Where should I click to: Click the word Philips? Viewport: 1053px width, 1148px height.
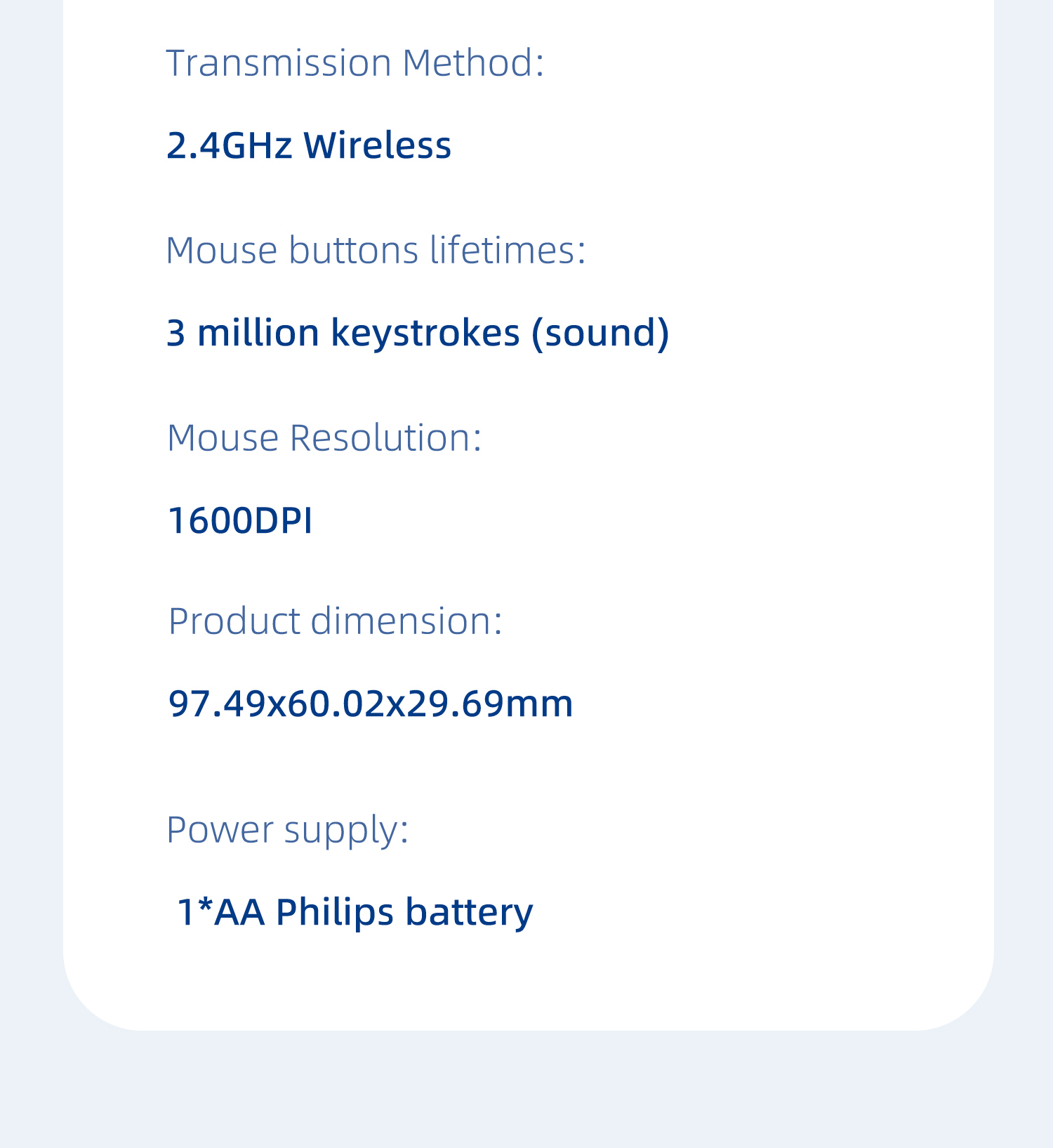point(335,913)
